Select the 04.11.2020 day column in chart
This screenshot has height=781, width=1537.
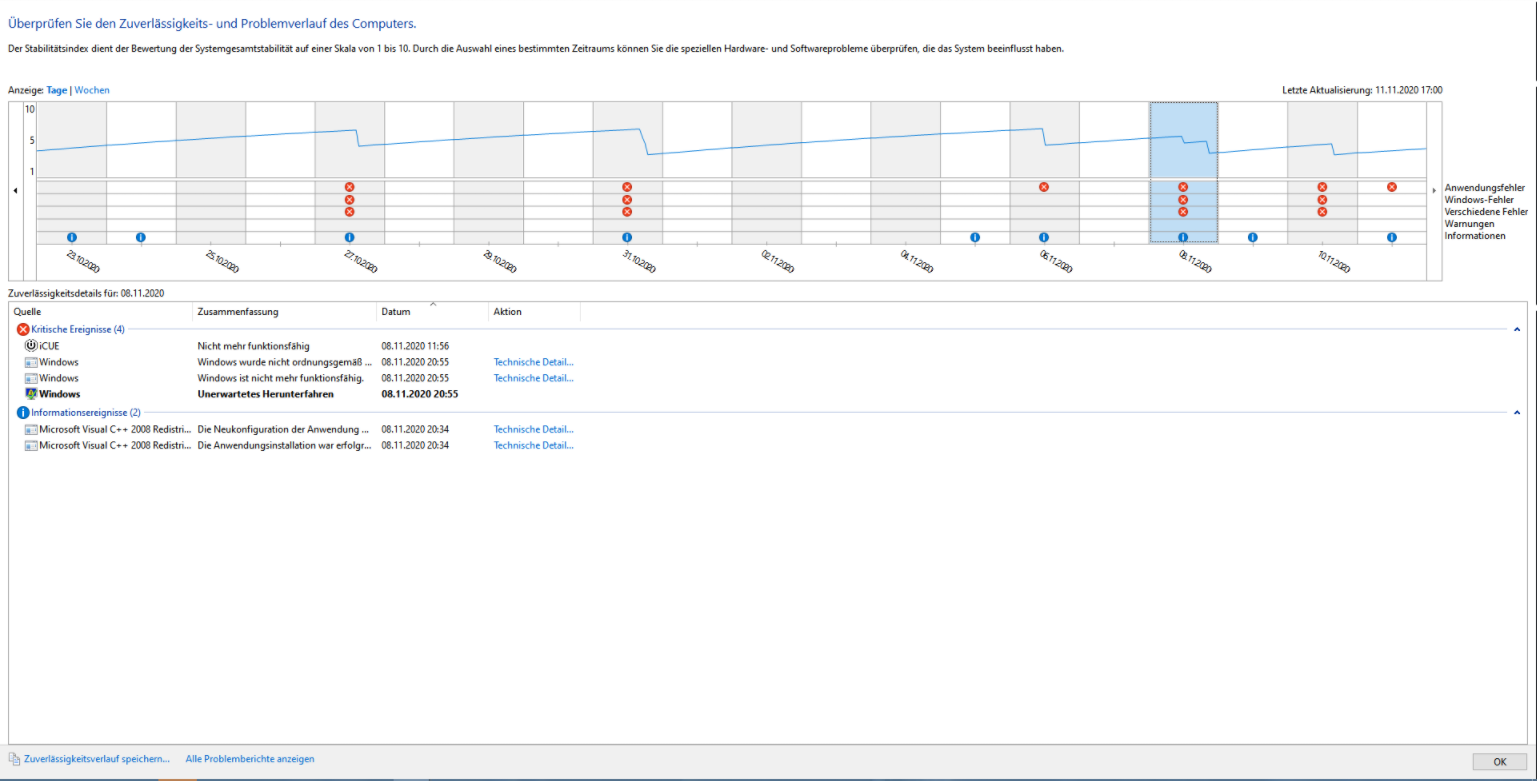[x=905, y=172]
